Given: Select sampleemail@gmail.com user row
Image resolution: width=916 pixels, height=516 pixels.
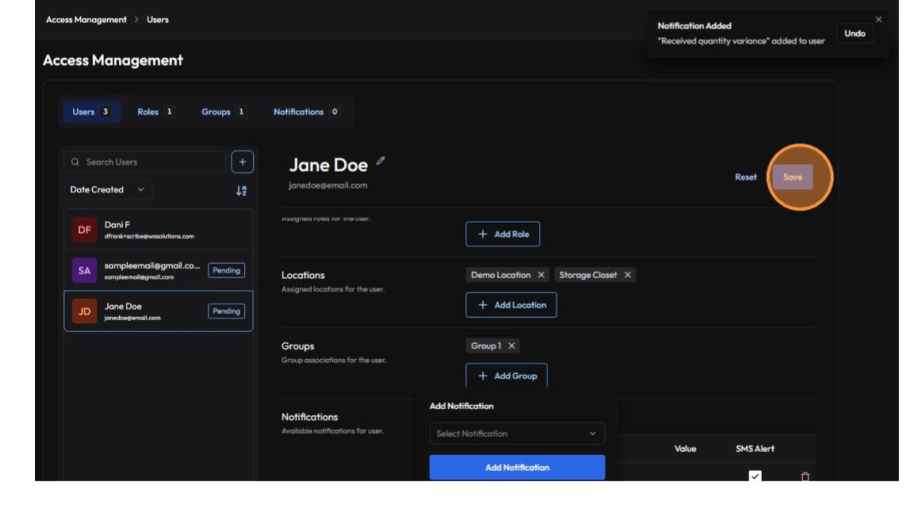Looking at the screenshot, I should pos(158,271).
